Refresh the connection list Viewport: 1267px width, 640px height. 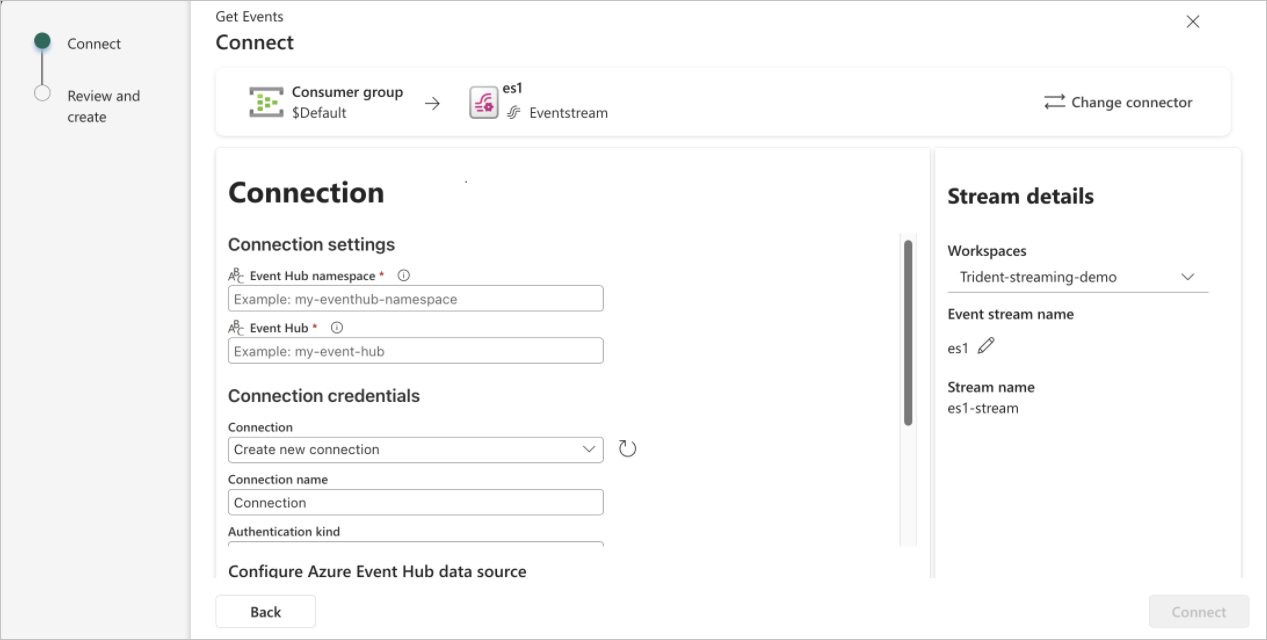click(x=627, y=449)
